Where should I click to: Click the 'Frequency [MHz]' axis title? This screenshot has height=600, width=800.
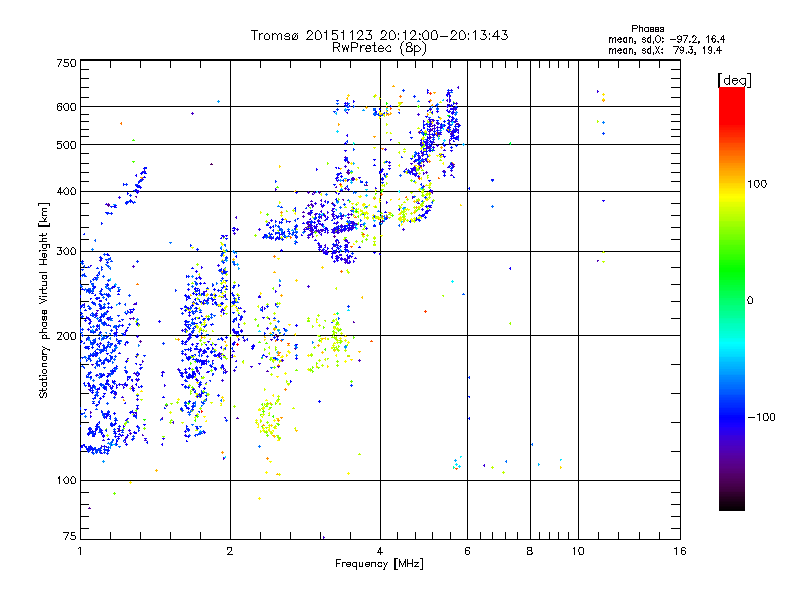click(379, 564)
